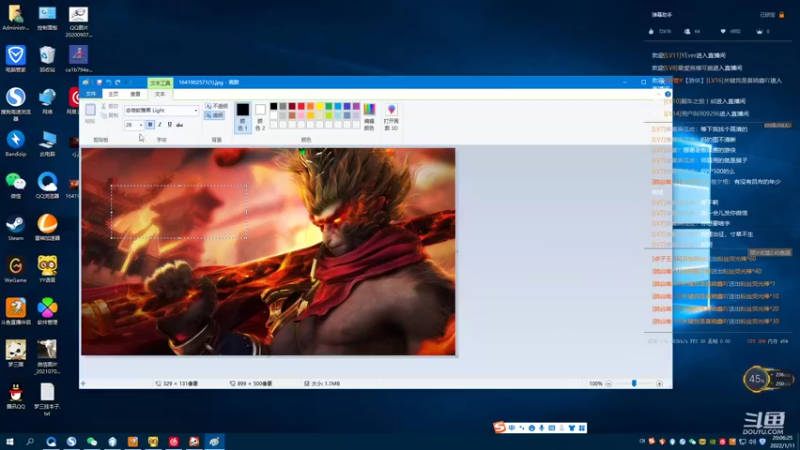Click the Copy icon in Paint ribbon

[x=104, y=116]
